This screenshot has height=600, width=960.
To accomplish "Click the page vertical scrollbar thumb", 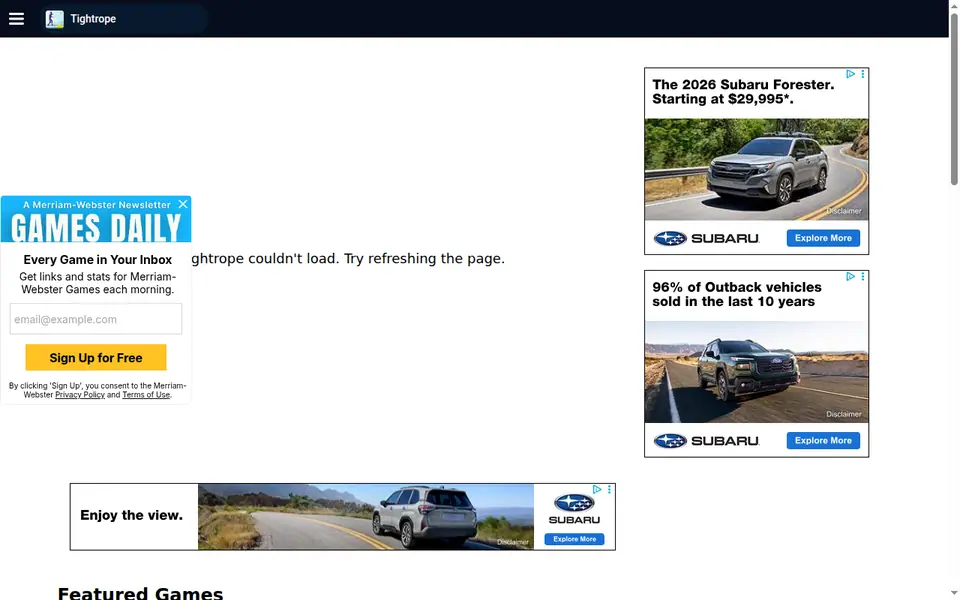I will click(x=954, y=98).
